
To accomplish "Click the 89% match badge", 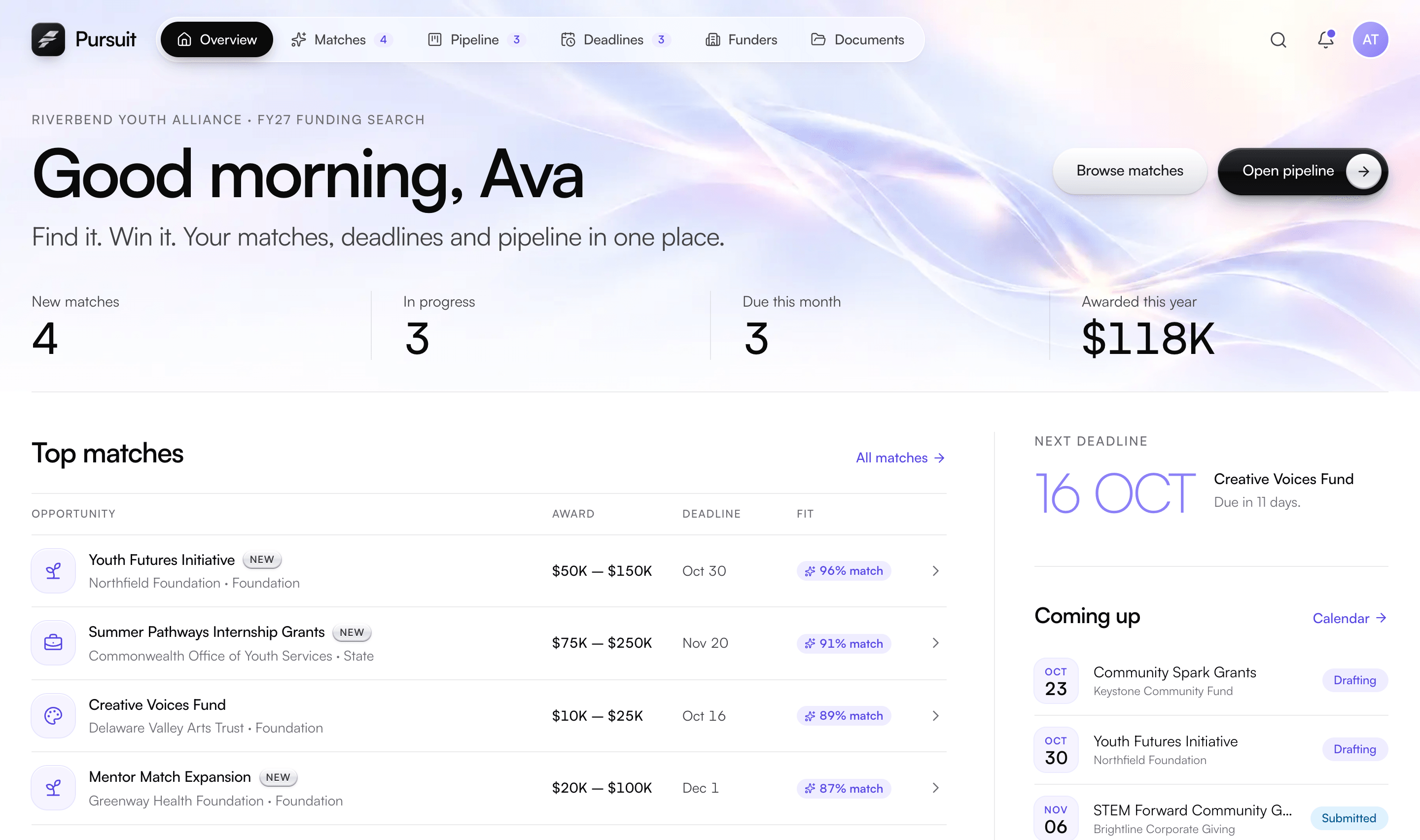I will (844, 715).
